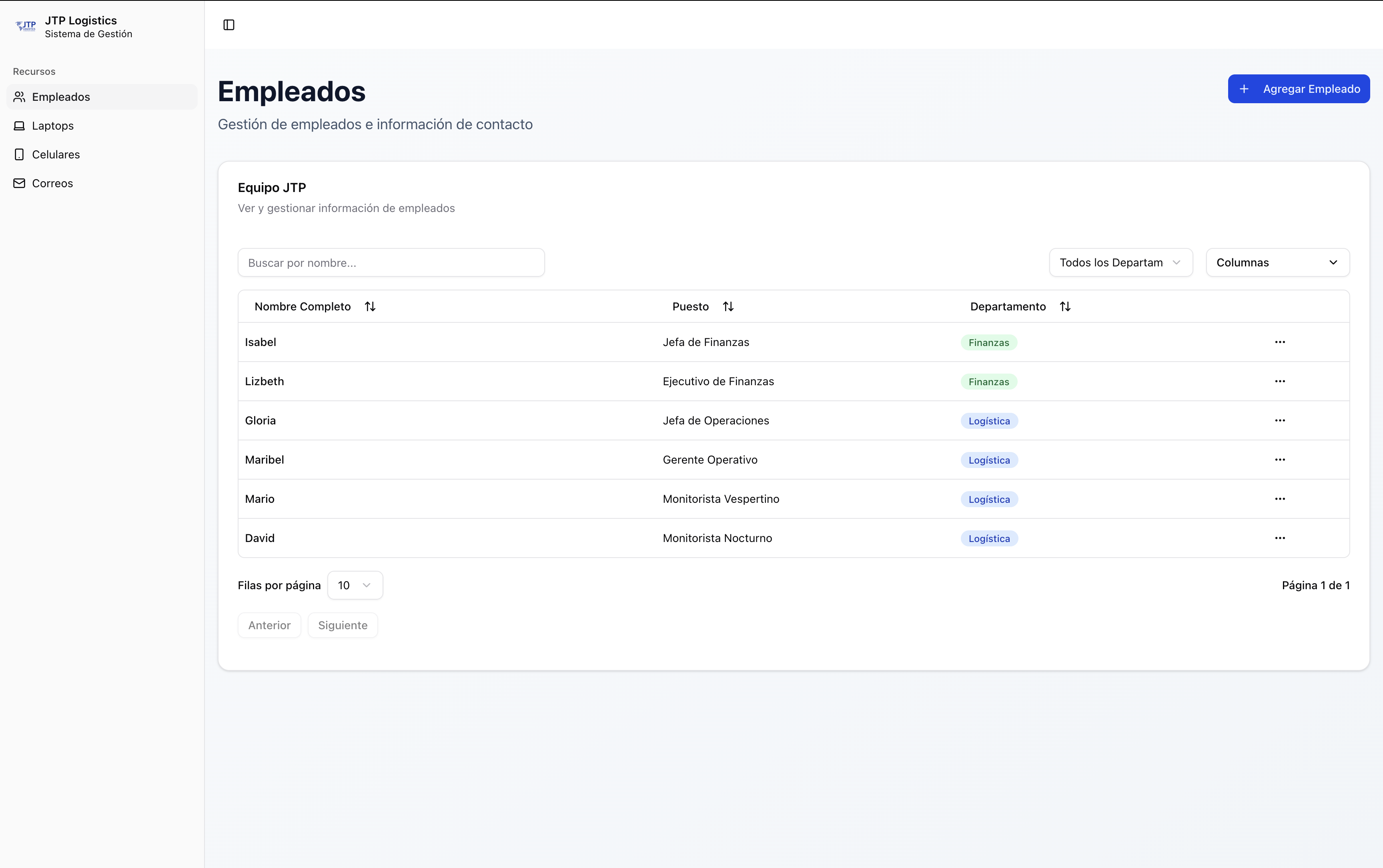Change rows per page dropdown

coord(355,585)
